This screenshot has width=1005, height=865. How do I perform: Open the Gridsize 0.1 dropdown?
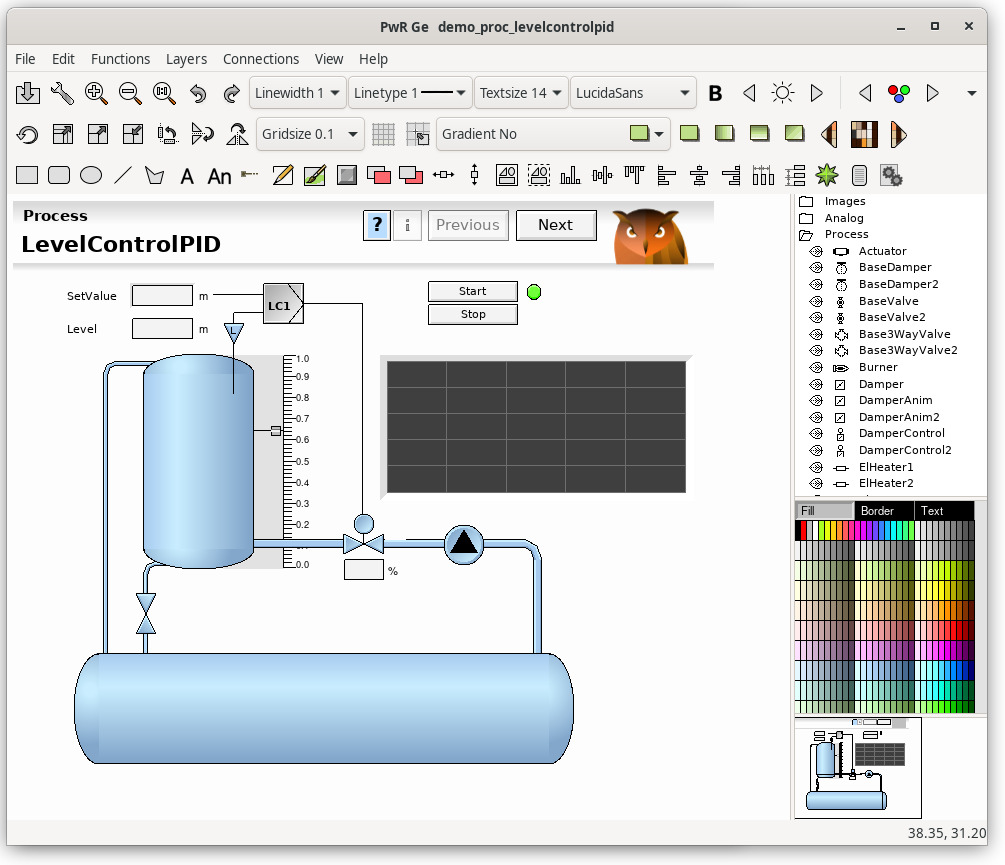[311, 134]
